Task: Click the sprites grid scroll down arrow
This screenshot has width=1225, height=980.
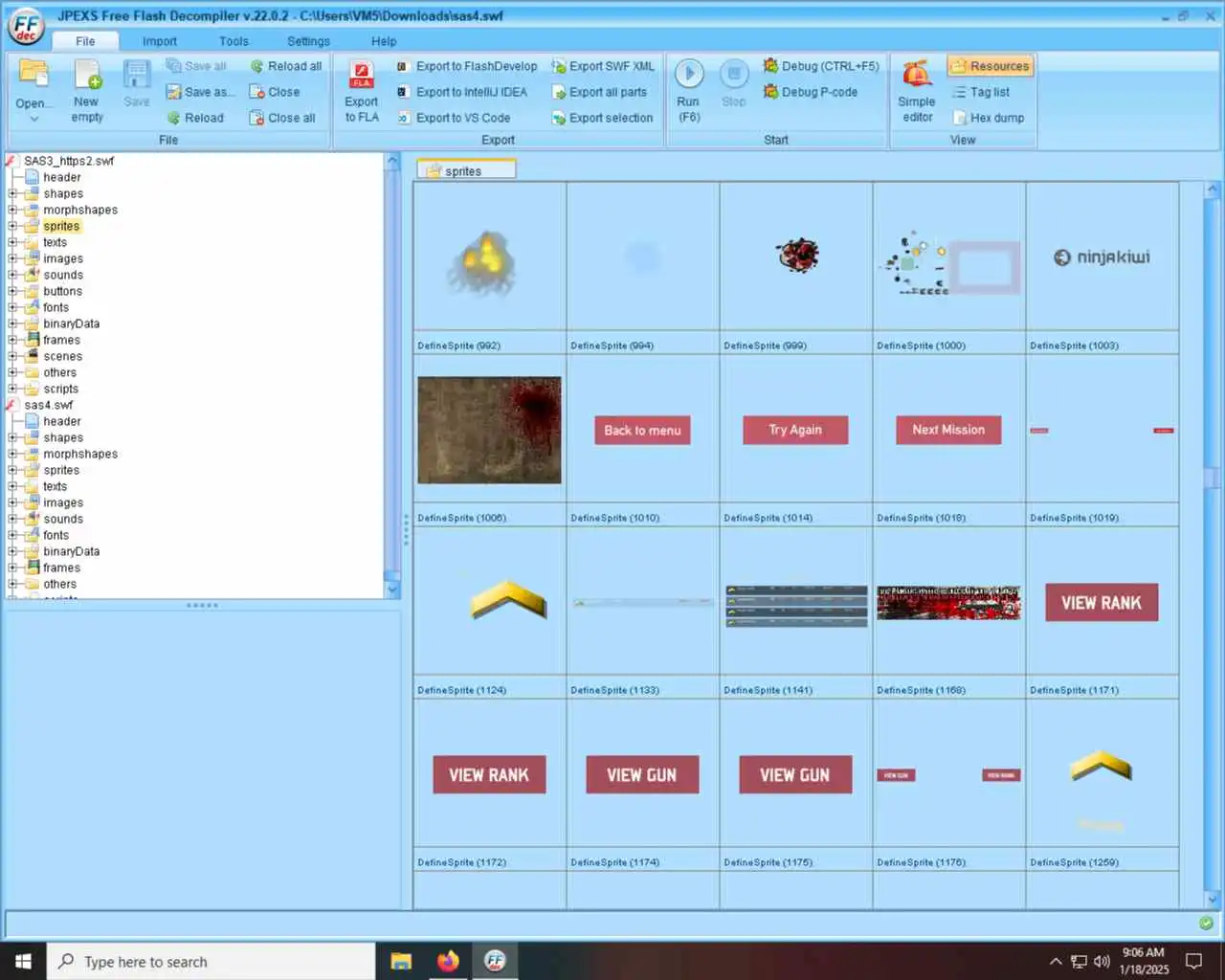Action: 1213,899
